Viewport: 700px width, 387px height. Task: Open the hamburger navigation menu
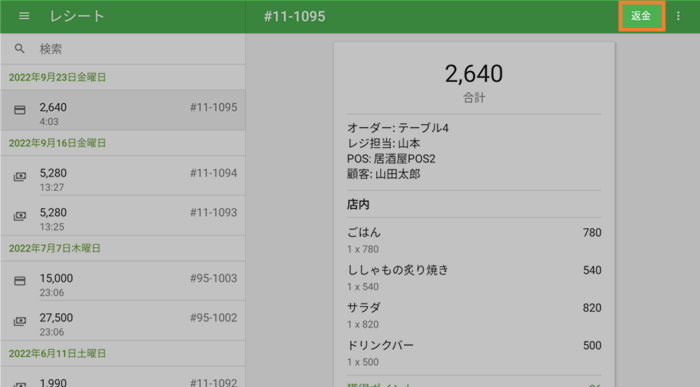[24, 16]
